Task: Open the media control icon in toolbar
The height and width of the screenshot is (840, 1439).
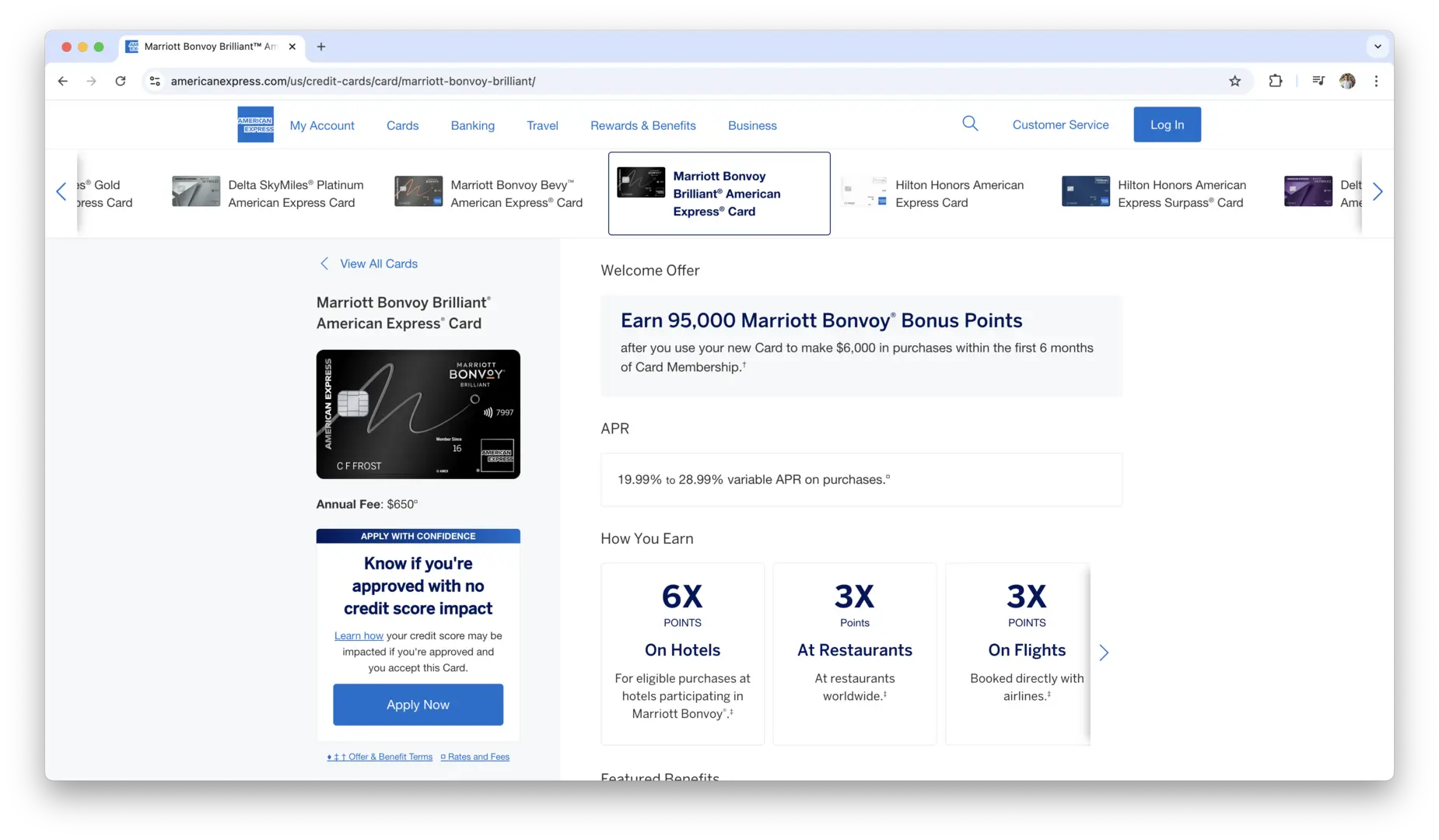Action: point(1318,81)
